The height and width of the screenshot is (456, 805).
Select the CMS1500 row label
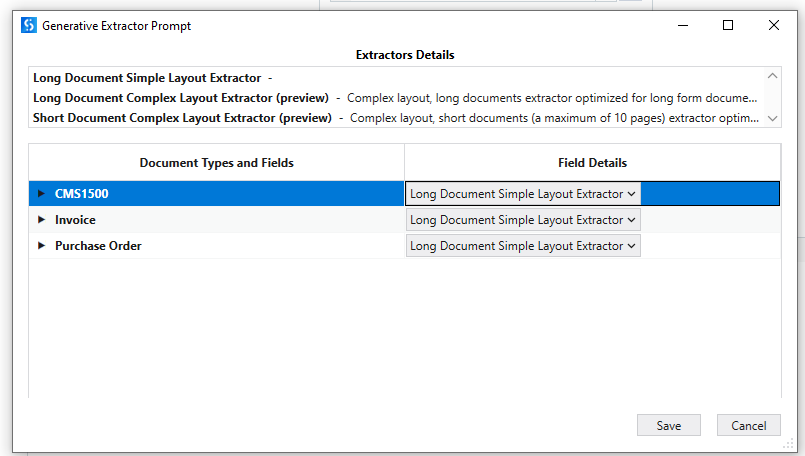click(82, 194)
